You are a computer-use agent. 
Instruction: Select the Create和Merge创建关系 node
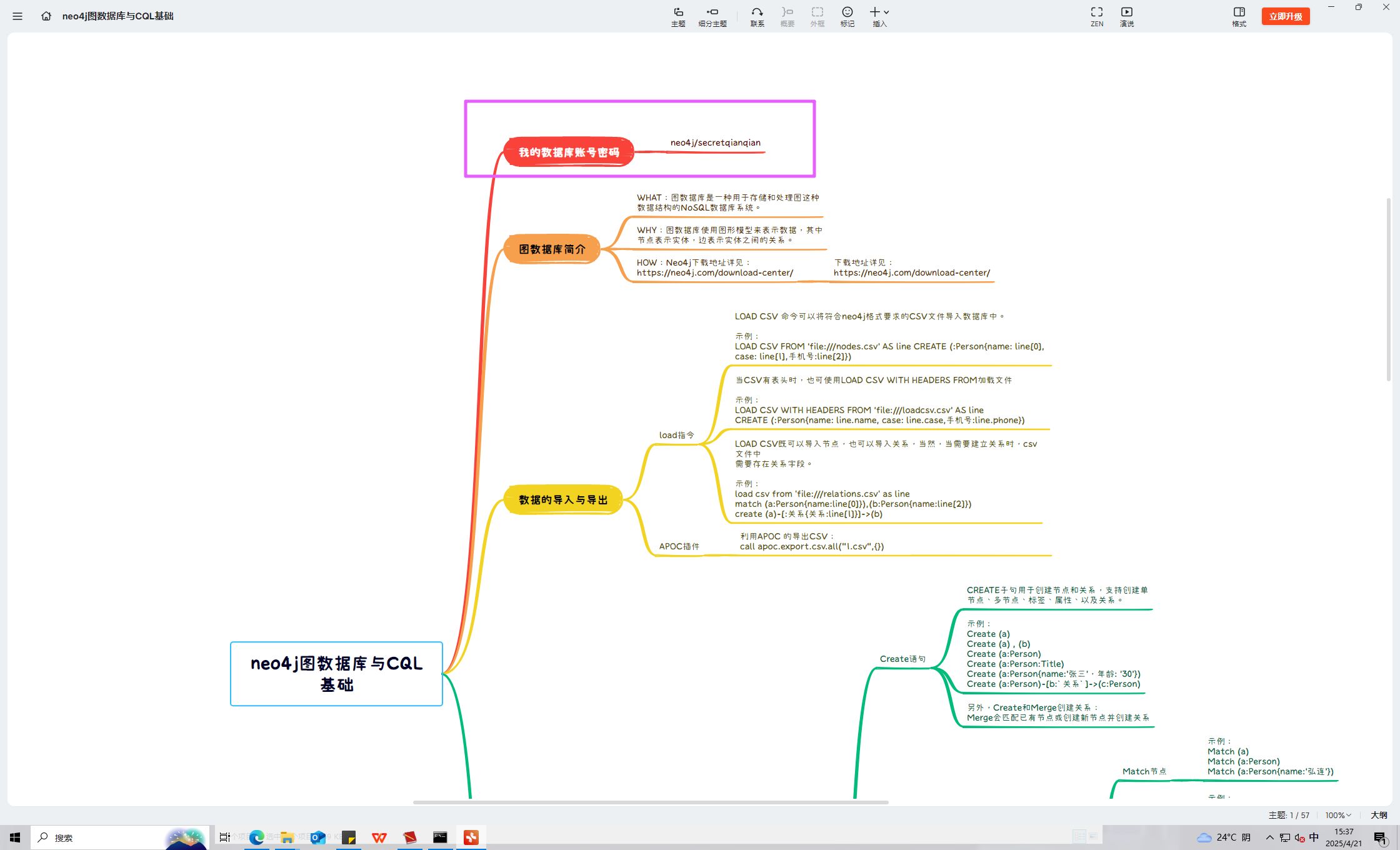[x=1058, y=712]
